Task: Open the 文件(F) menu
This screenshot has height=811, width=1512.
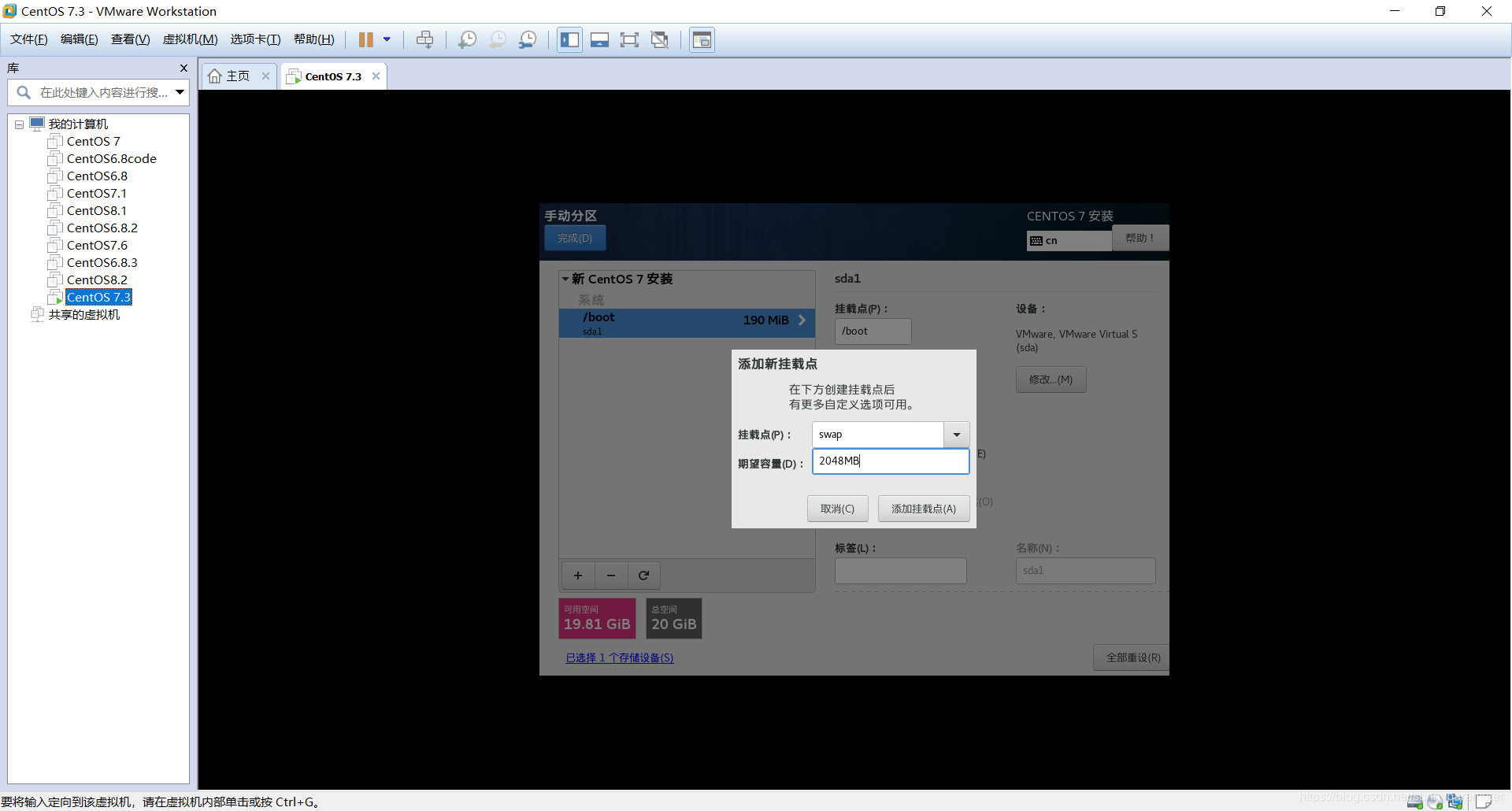Action: tap(29, 39)
